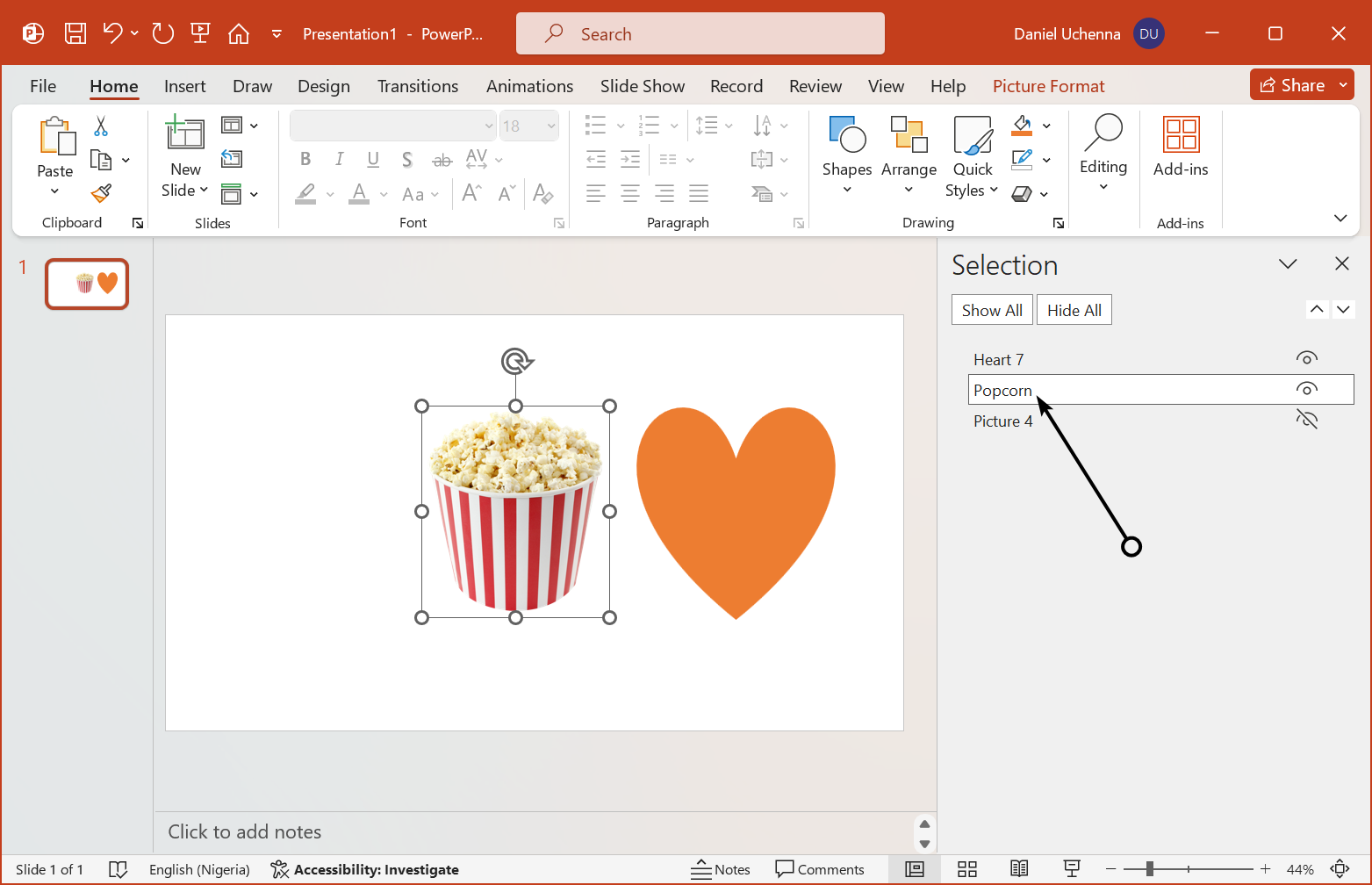Switch to Slide Sorter view
The width and height of the screenshot is (1372, 885).
coord(966,869)
